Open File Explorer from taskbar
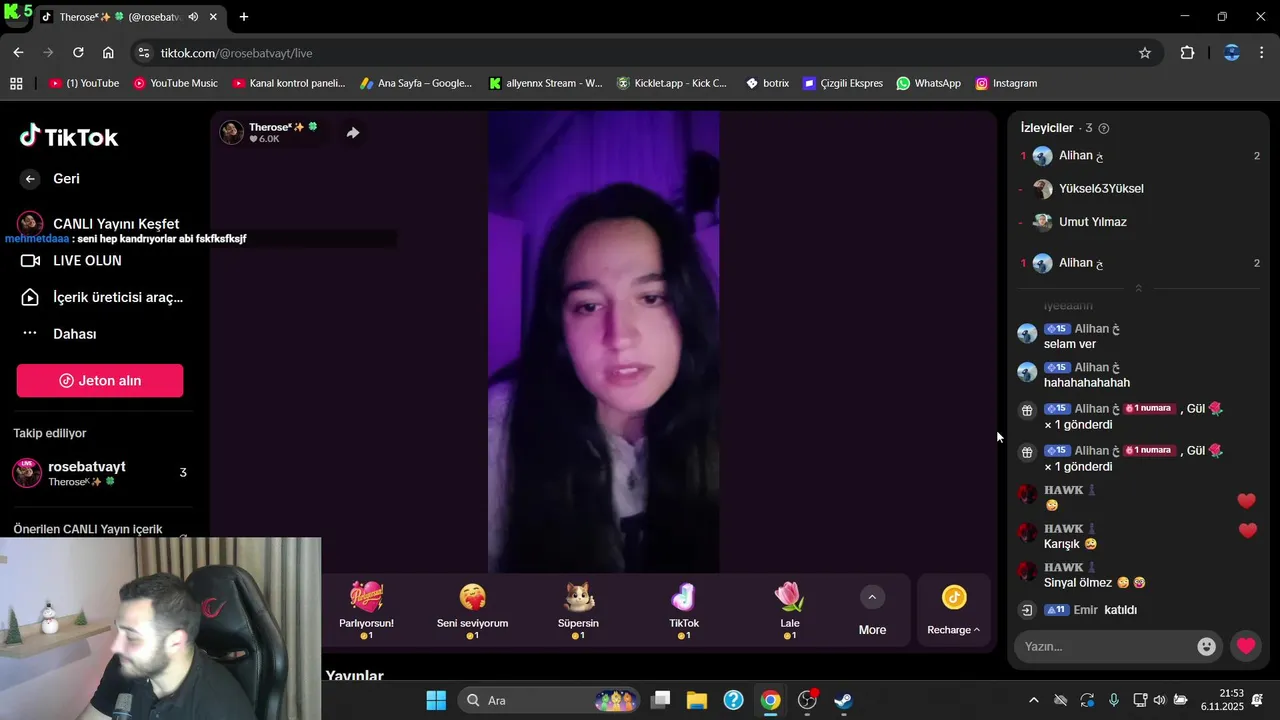 click(x=697, y=700)
